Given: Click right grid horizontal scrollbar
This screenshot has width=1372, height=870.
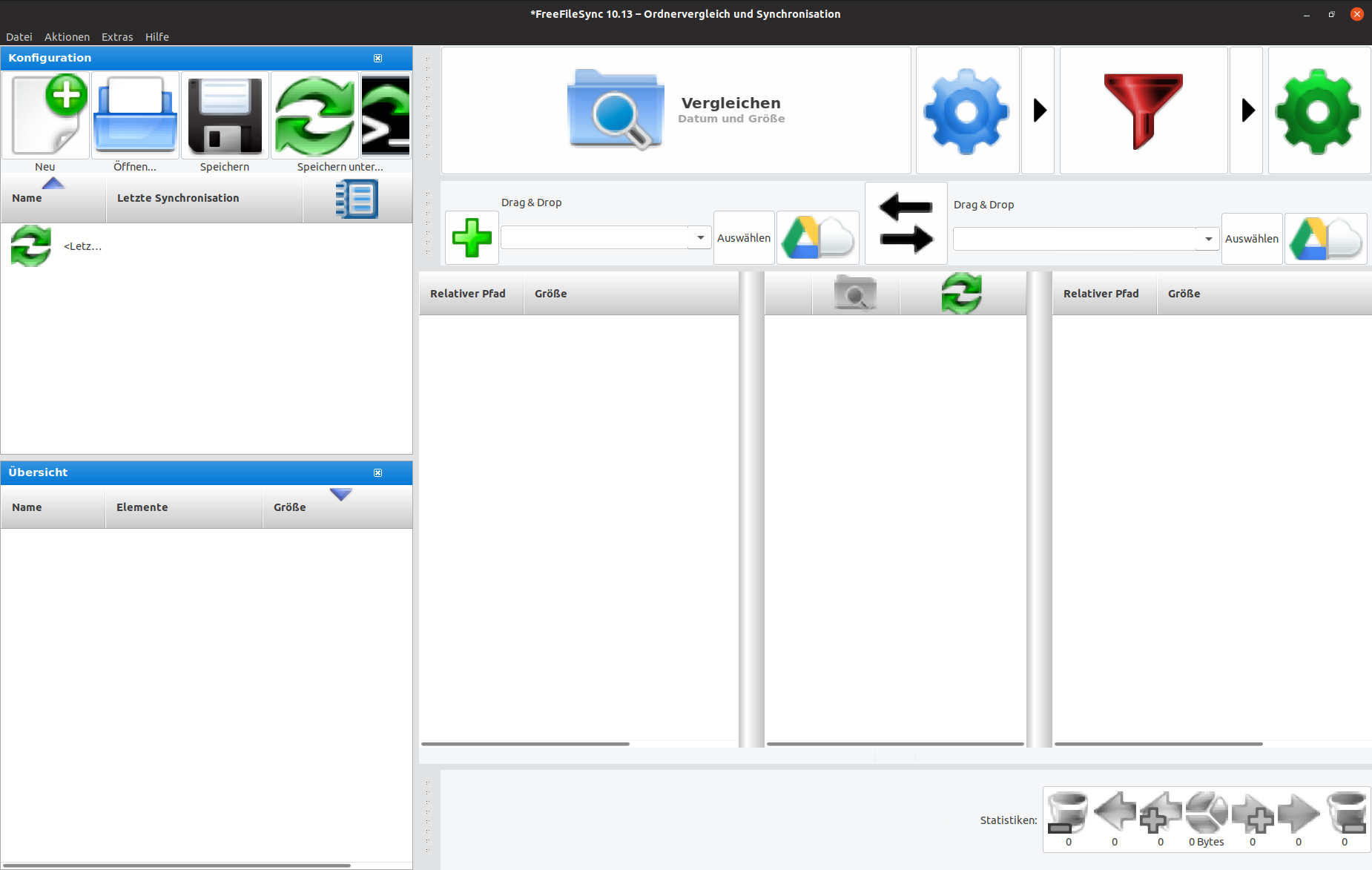Looking at the screenshot, I should pos(1158,743).
